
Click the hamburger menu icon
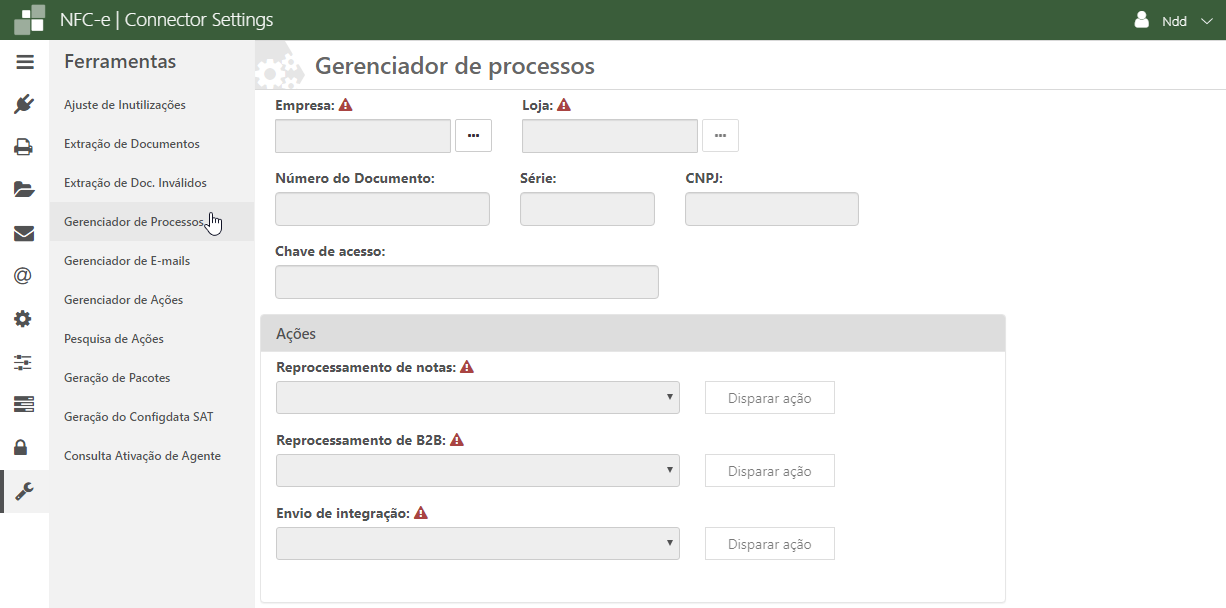[x=24, y=62]
